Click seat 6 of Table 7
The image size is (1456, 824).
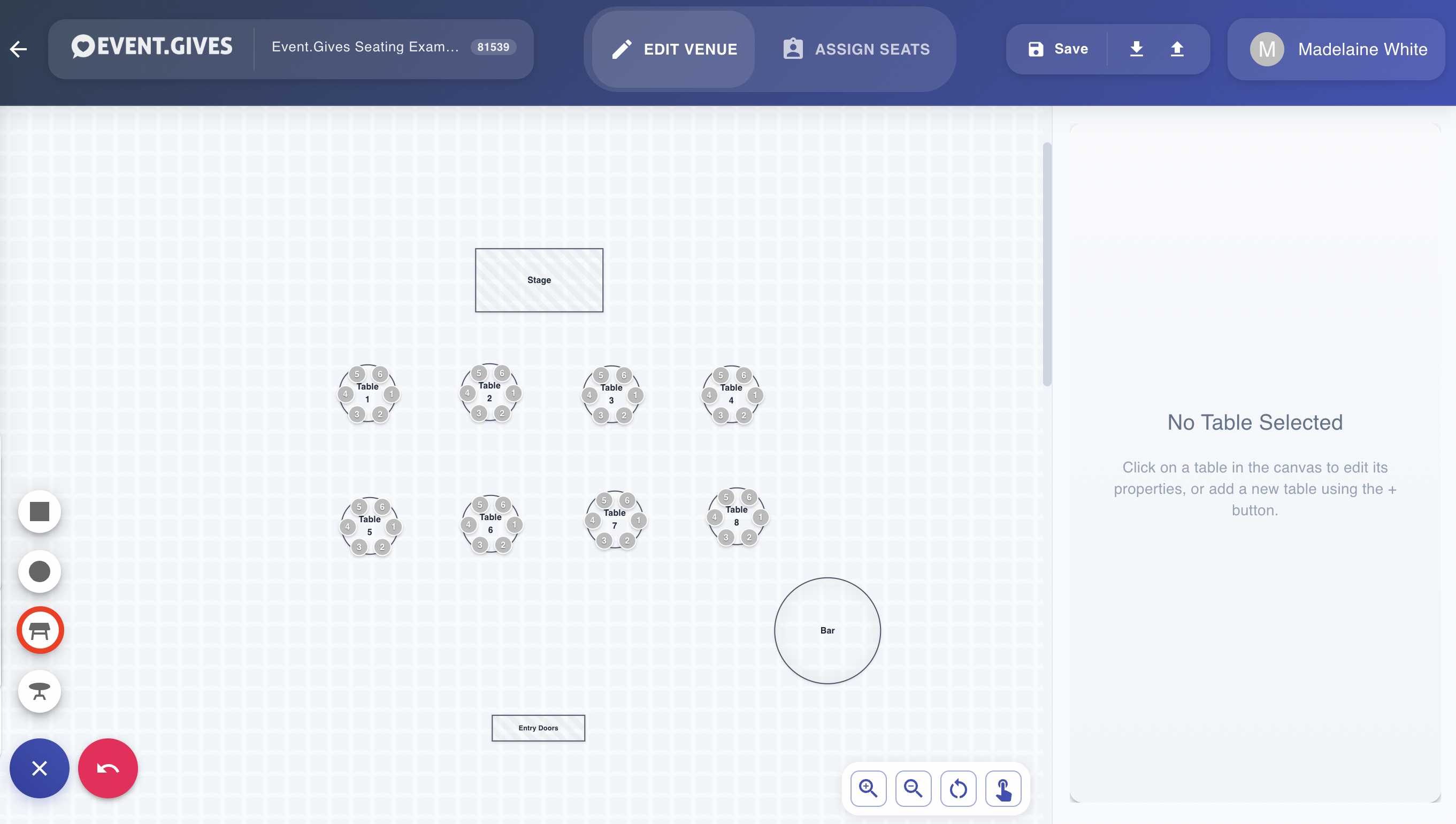click(627, 500)
